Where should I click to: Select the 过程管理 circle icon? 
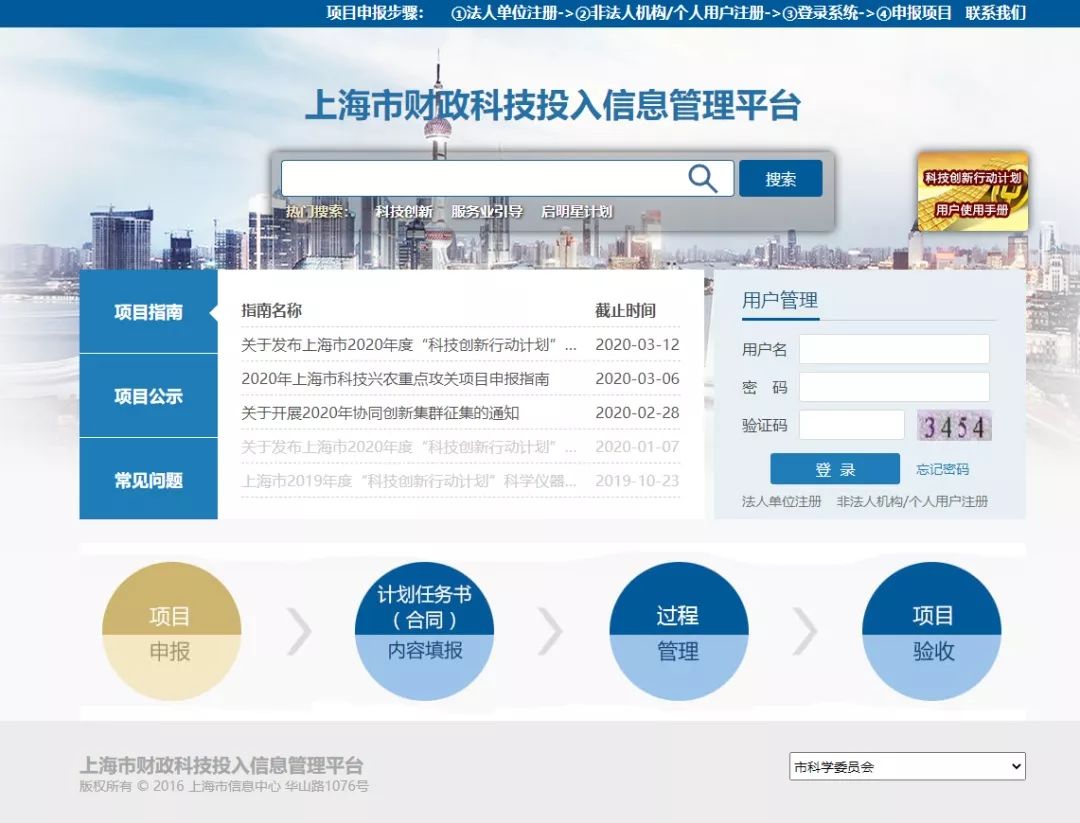[x=678, y=632]
